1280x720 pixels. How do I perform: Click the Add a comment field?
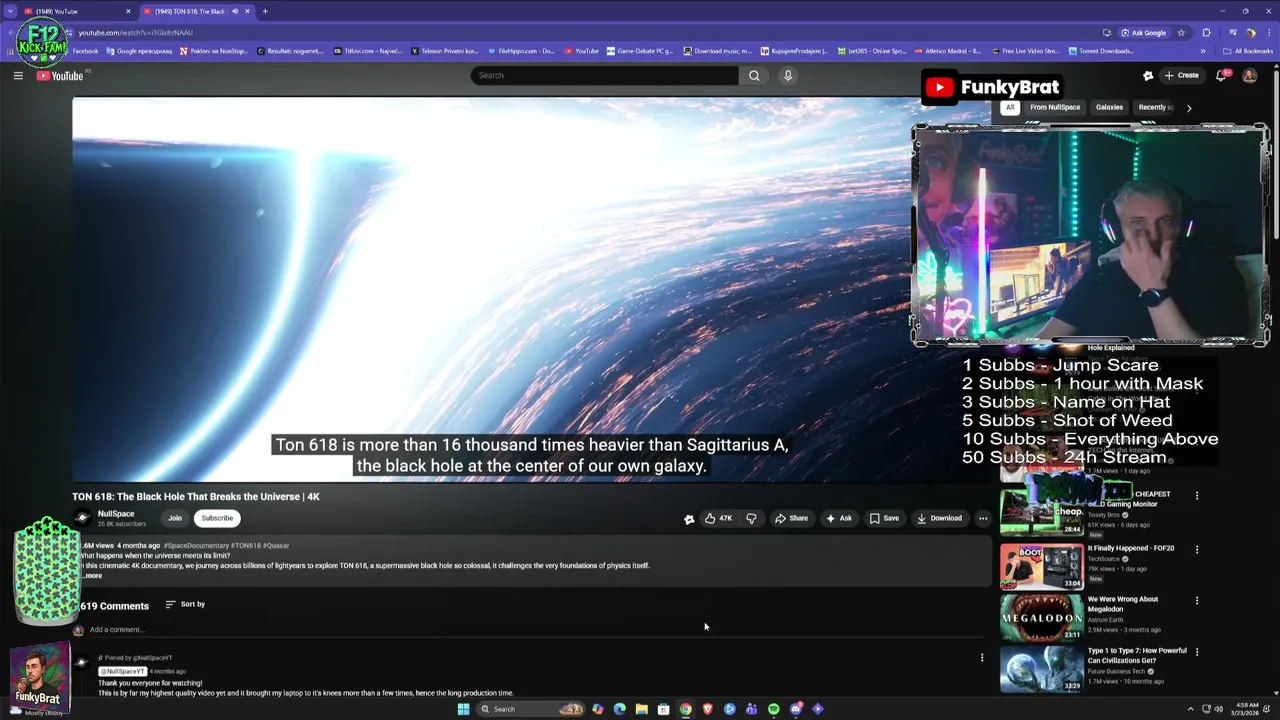[535, 630]
